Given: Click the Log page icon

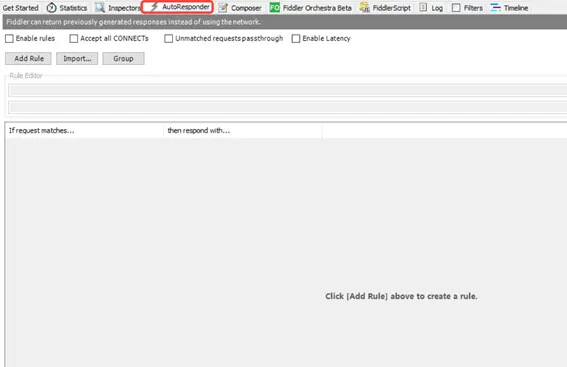Looking at the screenshot, I should (x=423, y=7).
